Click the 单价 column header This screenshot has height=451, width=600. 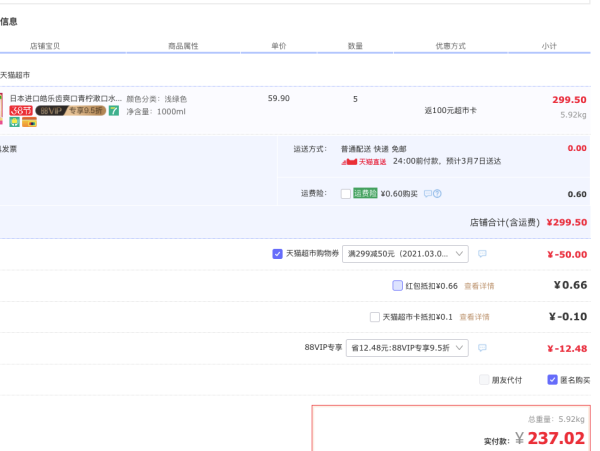(279, 46)
